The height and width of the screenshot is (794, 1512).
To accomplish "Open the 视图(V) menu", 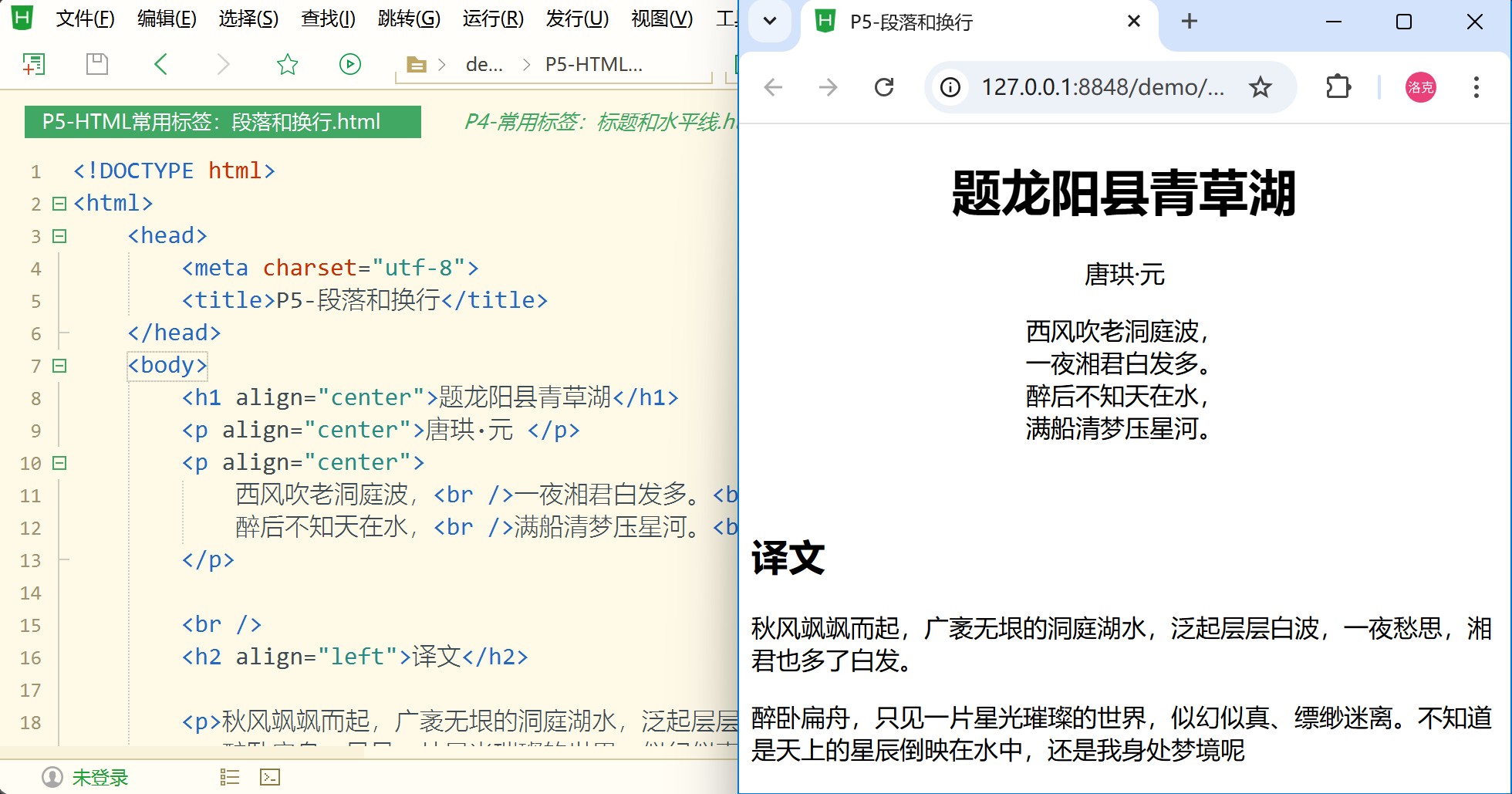I will tap(662, 19).
